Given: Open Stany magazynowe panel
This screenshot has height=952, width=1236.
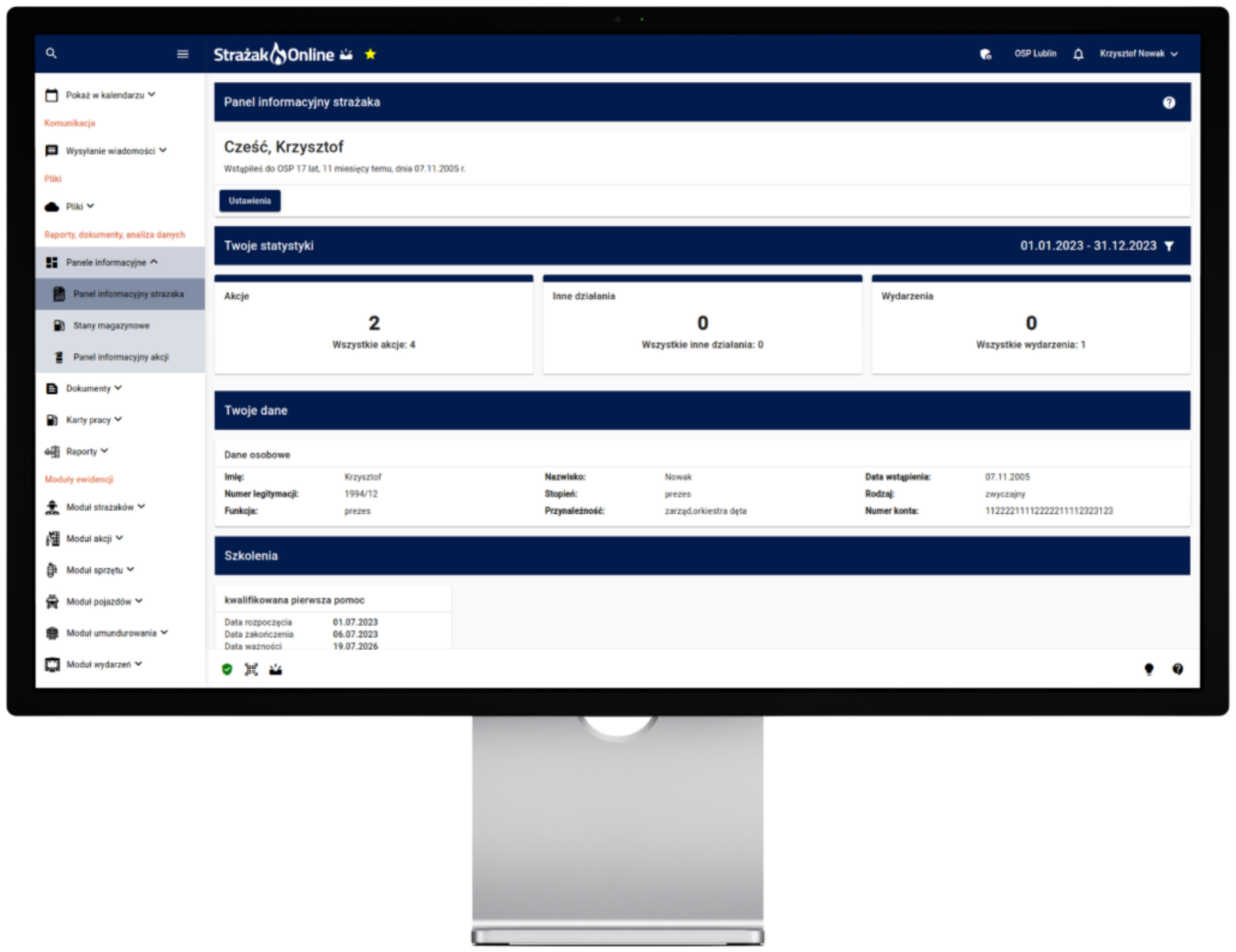Looking at the screenshot, I should (111, 326).
